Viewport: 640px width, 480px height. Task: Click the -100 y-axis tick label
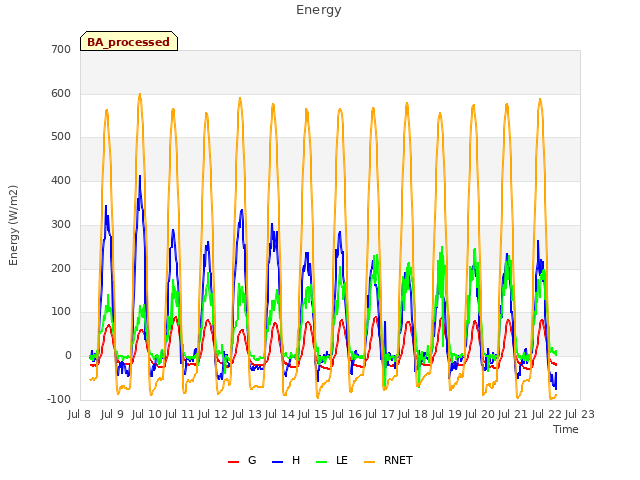click(59, 399)
